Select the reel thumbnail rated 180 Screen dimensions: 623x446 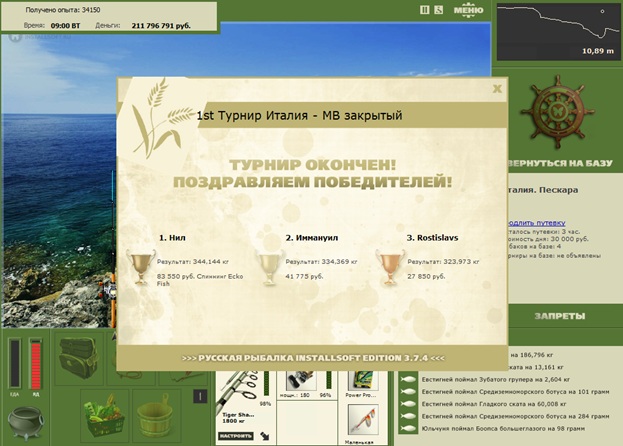300,381
